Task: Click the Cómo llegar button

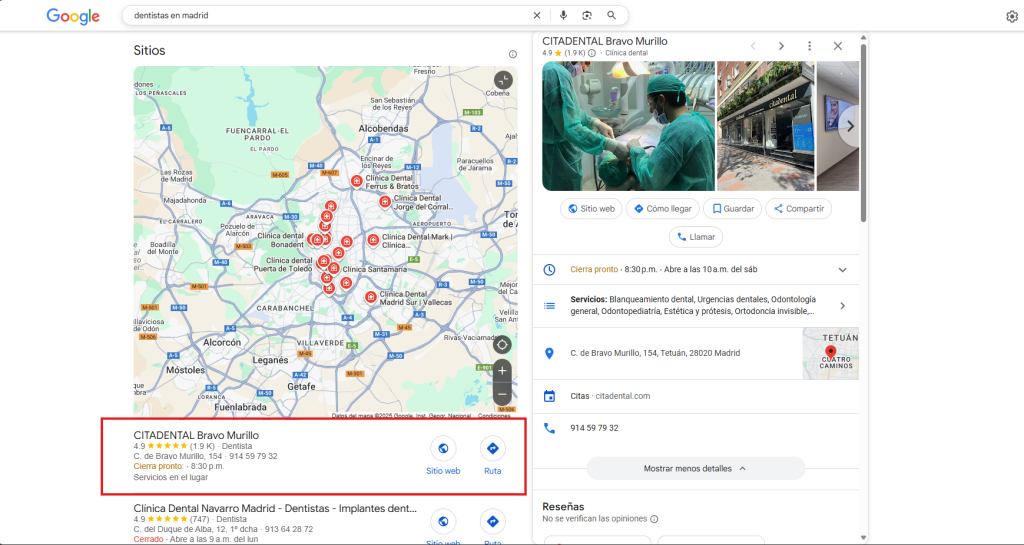Action: click(x=663, y=209)
